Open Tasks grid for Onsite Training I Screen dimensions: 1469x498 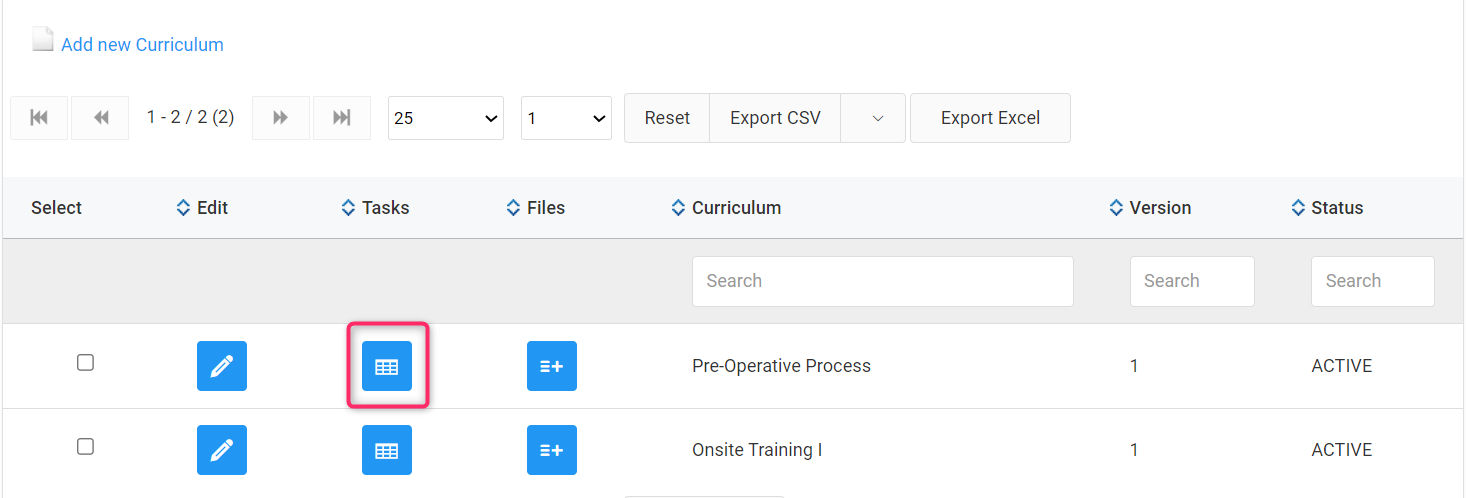387,450
